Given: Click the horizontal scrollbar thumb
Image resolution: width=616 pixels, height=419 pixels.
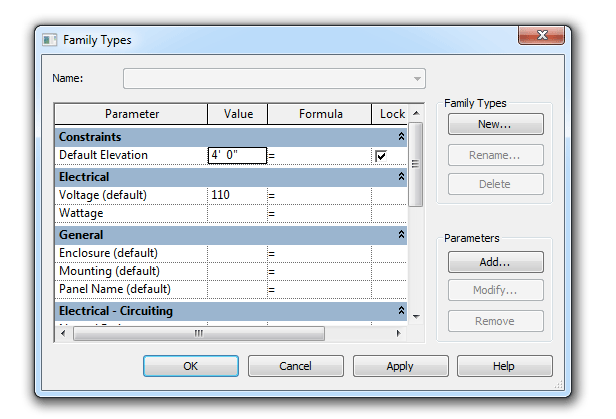Looking at the screenshot, I should coord(199,333).
